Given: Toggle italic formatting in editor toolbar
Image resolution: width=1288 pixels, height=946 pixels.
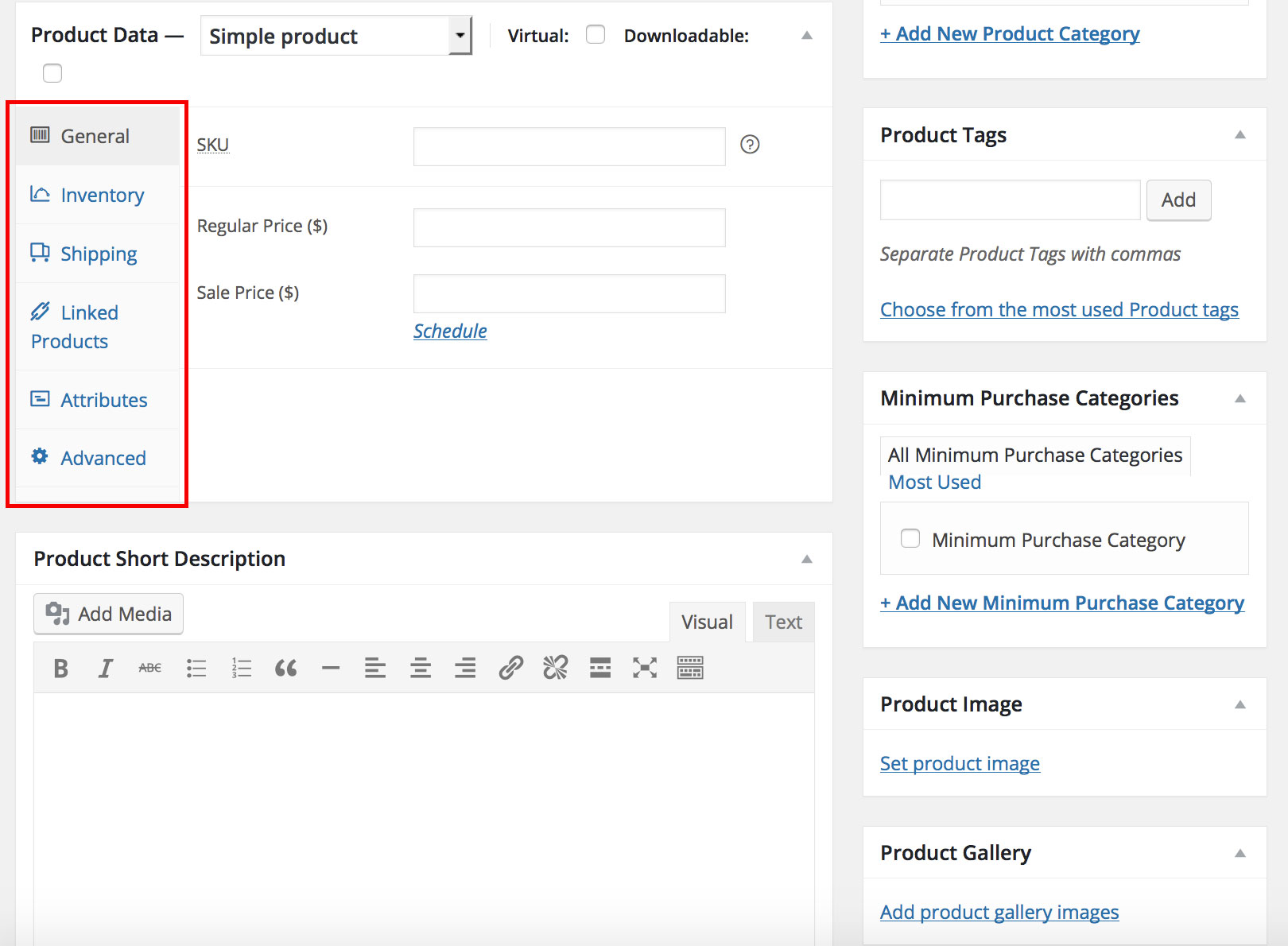Looking at the screenshot, I should pos(105,669).
